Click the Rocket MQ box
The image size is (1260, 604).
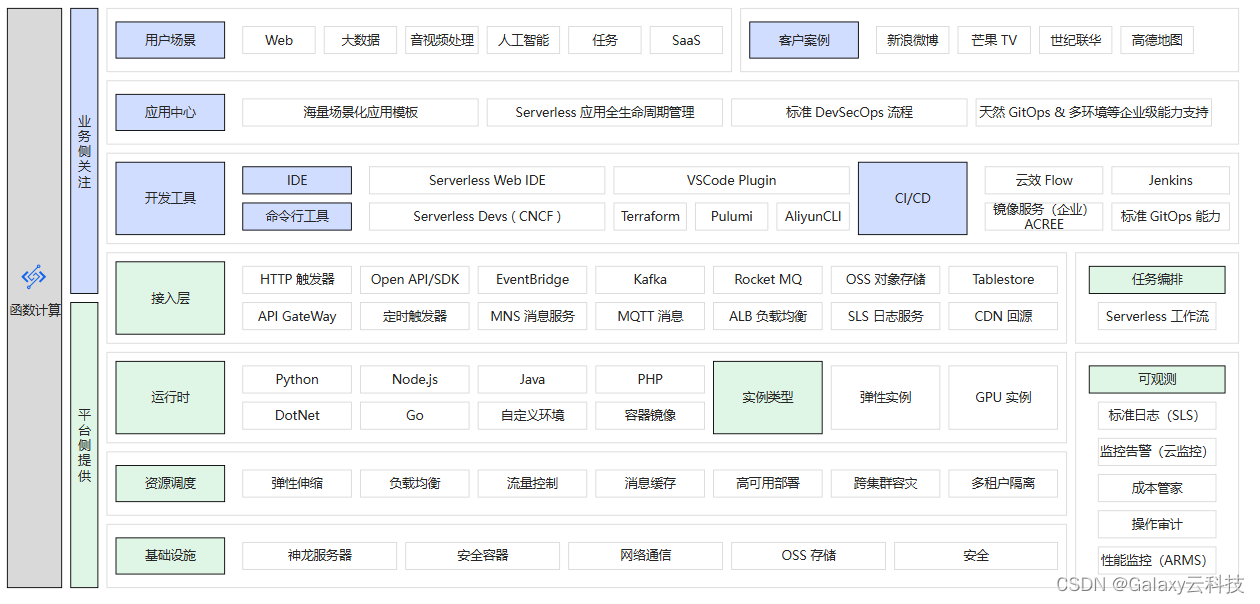pyautogui.click(x=768, y=279)
